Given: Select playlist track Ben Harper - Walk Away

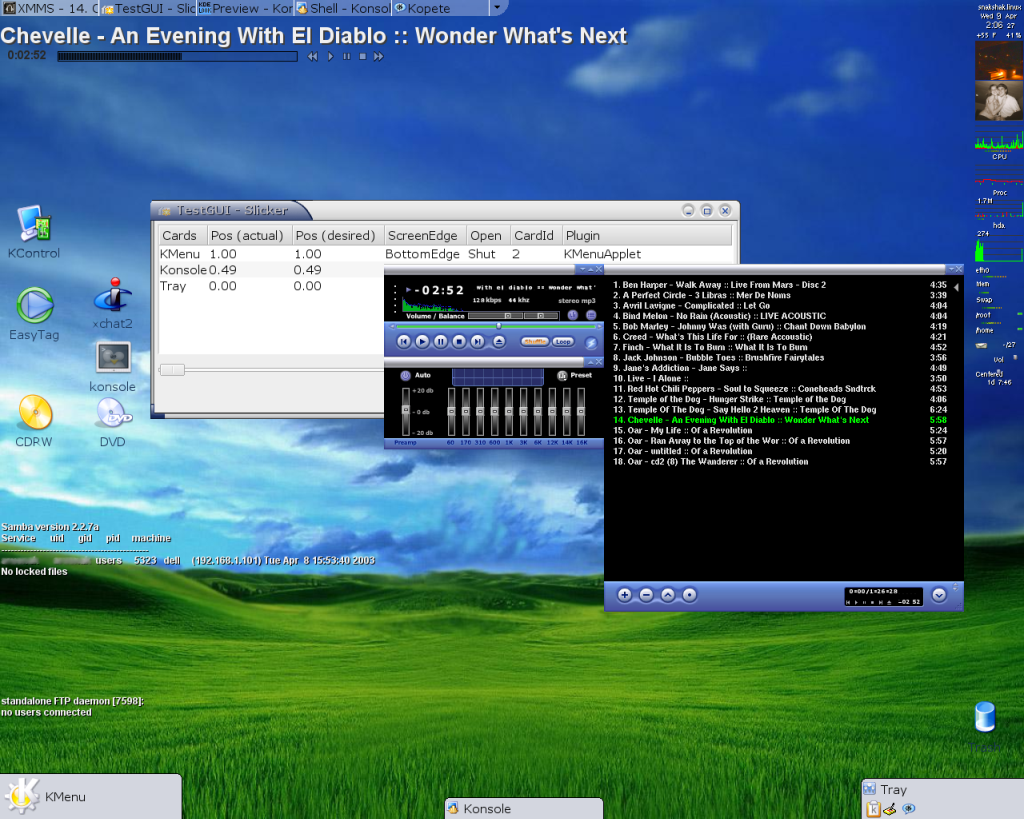Looking at the screenshot, I should click(x=780, y=285).
